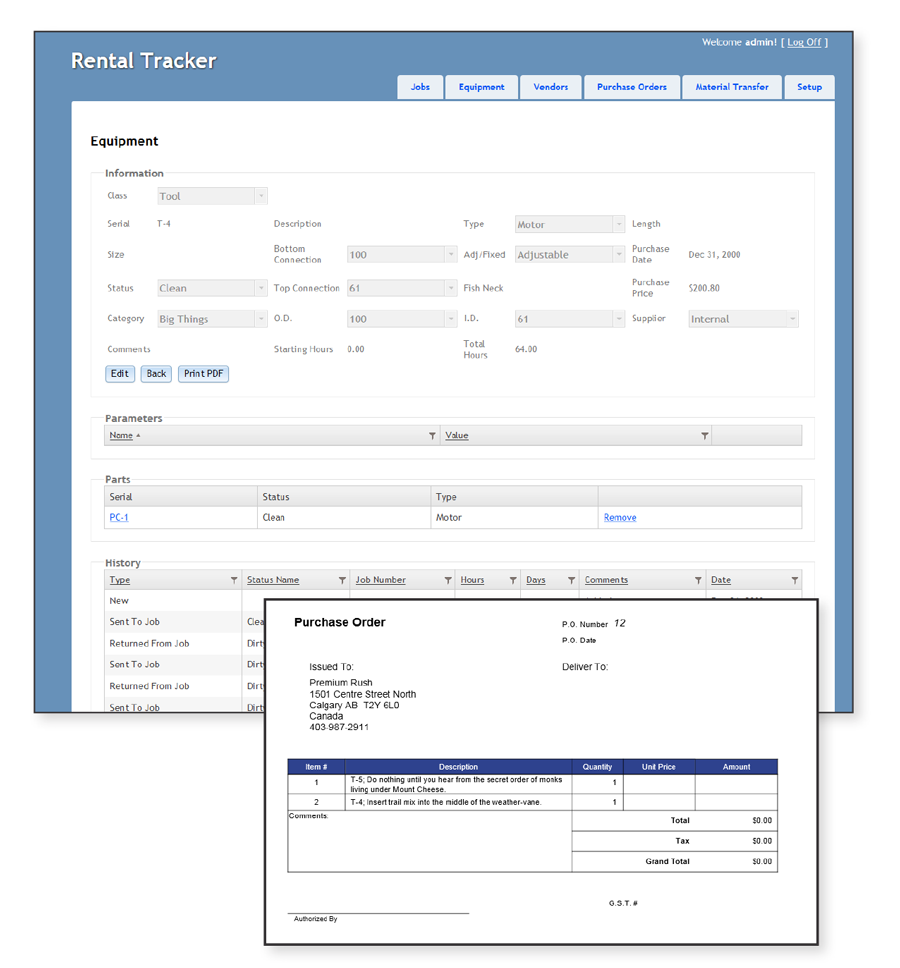
Task: Click the phone number 403-987-2911
Action: 339,727
